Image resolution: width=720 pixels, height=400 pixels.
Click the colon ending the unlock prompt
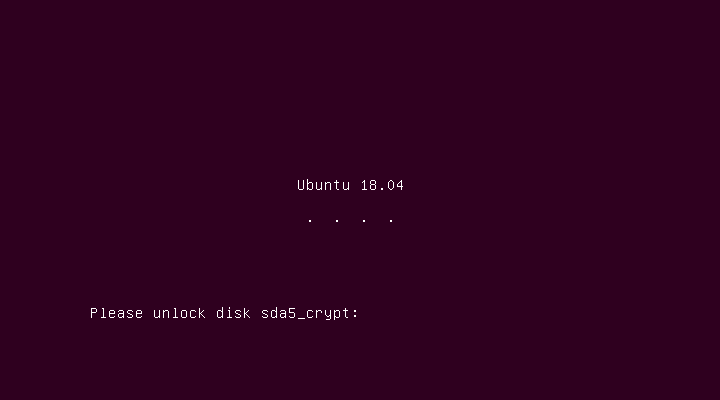[x=355, y=314]
